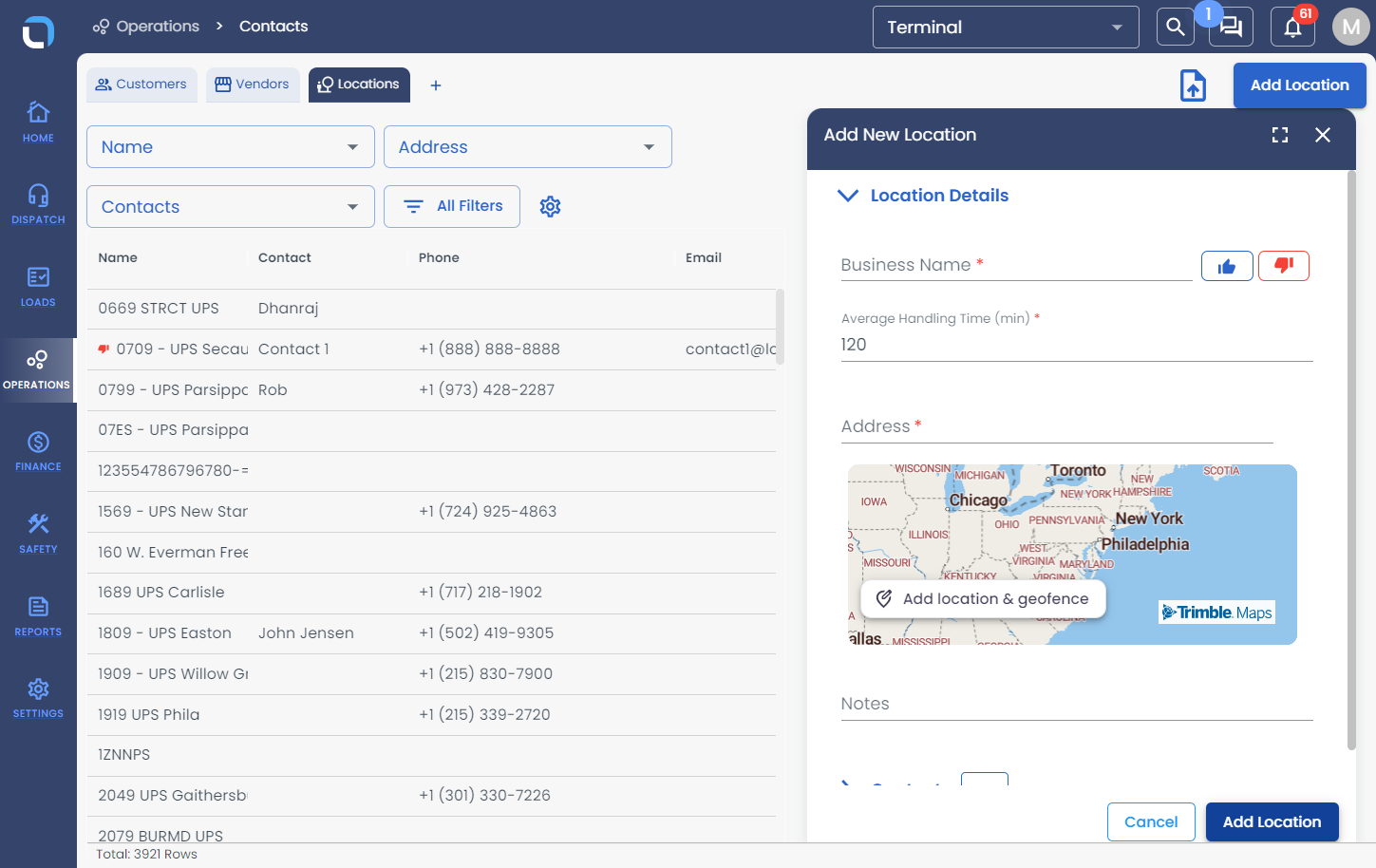
Task: Open All Filters button
Action: pos(452,206)
